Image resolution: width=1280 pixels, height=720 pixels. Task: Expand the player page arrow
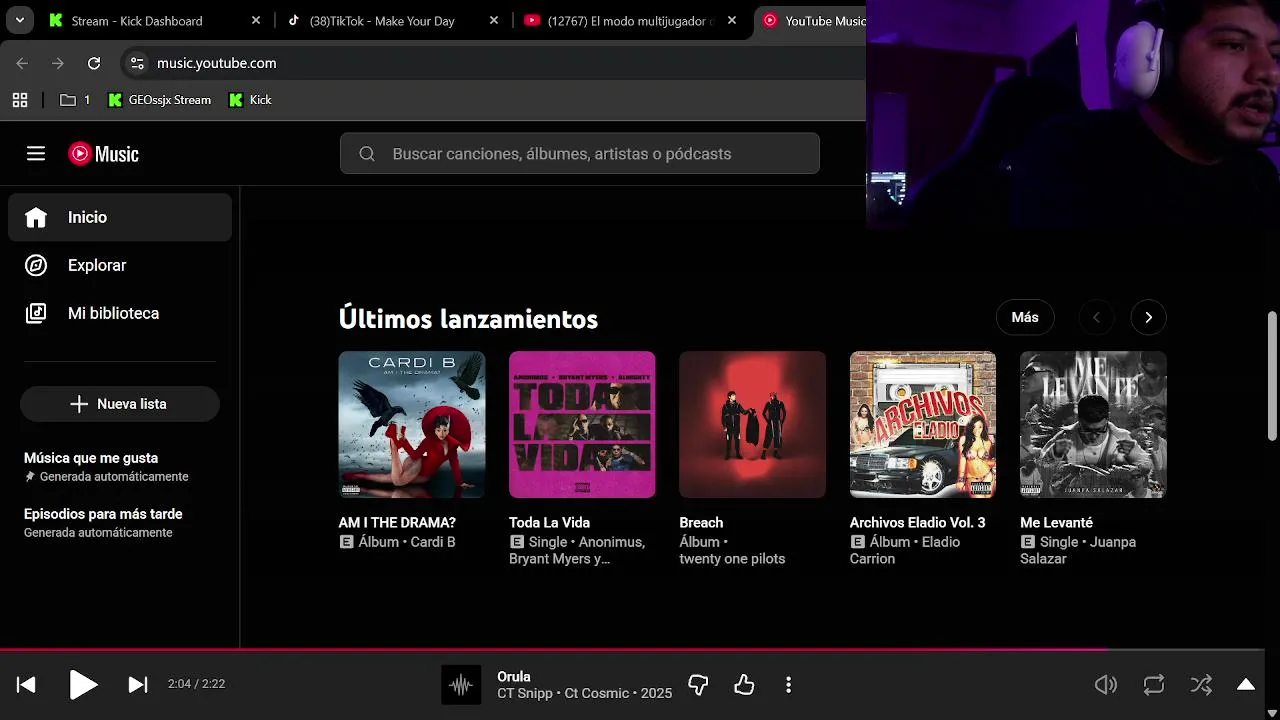[x=1246, y=685]
